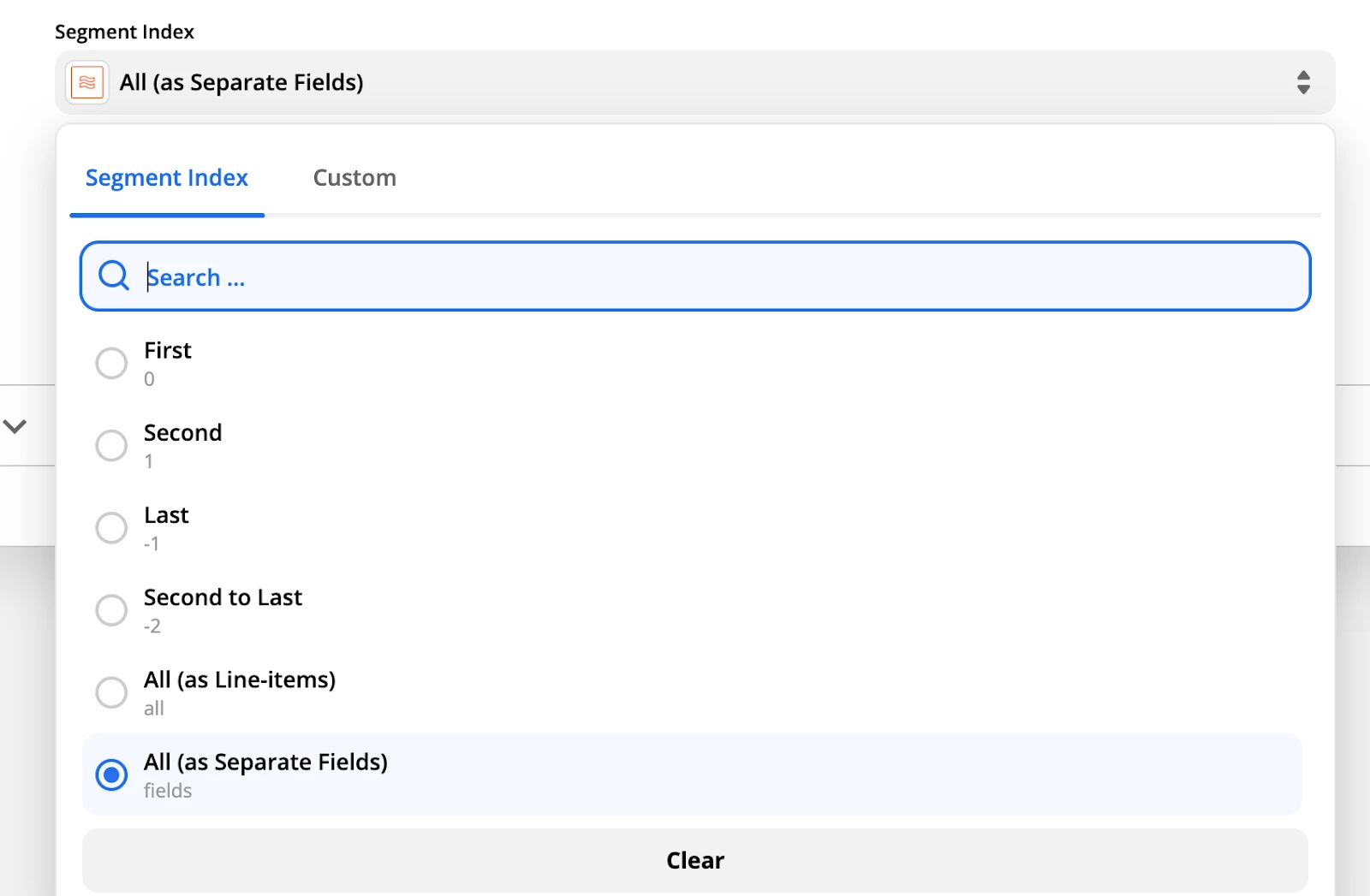Open the Segment Index tab
Image resolution: width=1370 pixels, height=896 pixels.
click(167, 178)
